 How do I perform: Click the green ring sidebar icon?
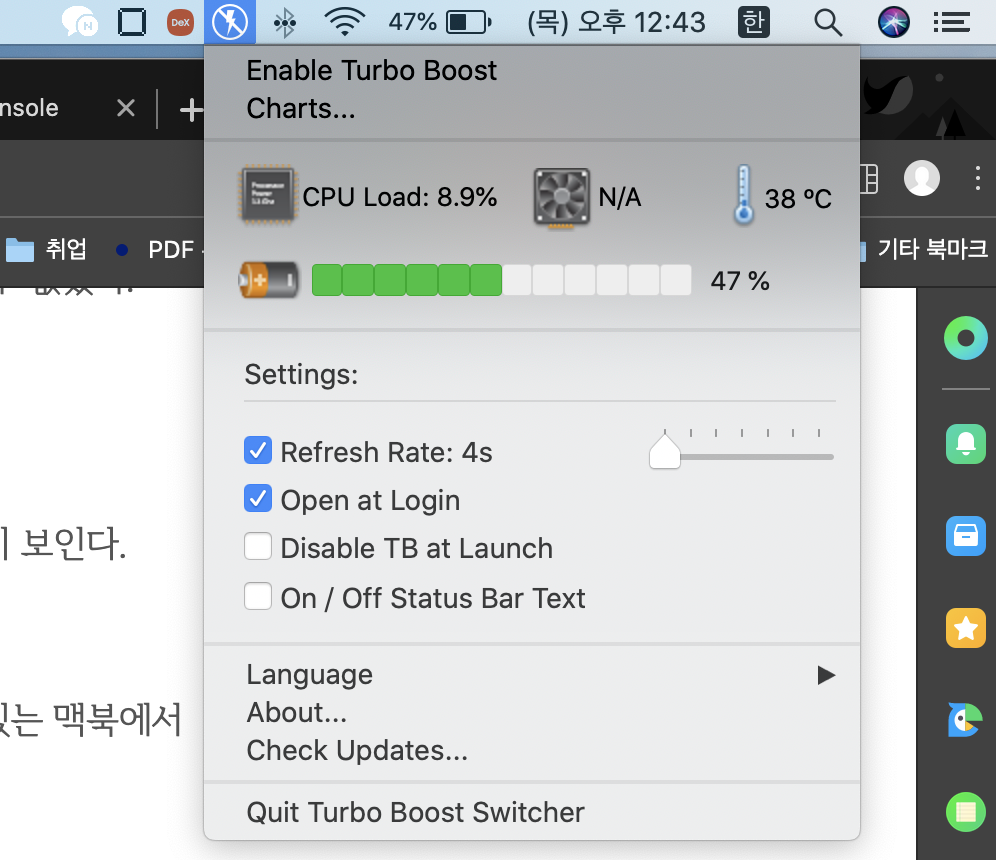(x=966, y=338)
